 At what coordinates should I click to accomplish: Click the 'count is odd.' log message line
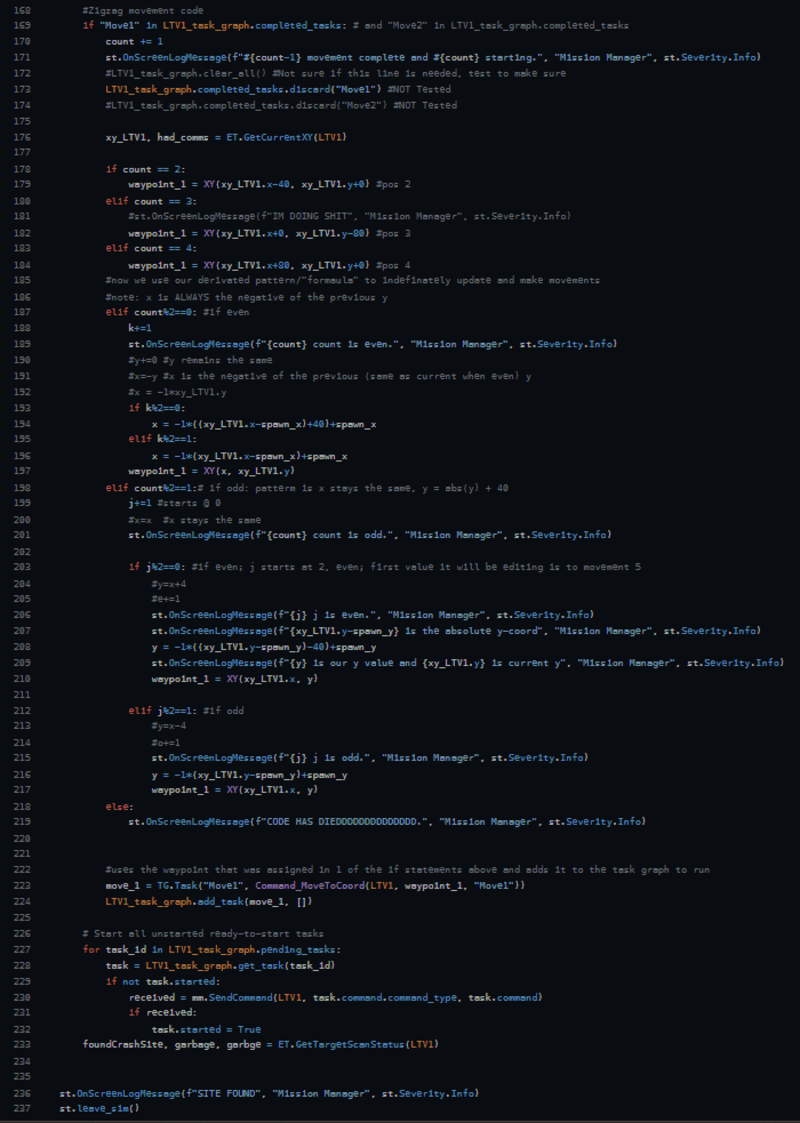(370, 535)
